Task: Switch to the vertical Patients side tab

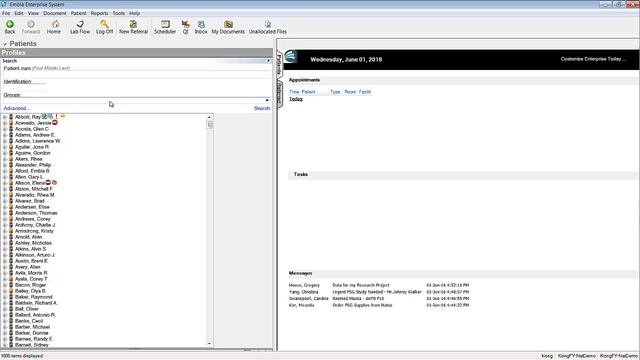Action: (x=280, y=64)
